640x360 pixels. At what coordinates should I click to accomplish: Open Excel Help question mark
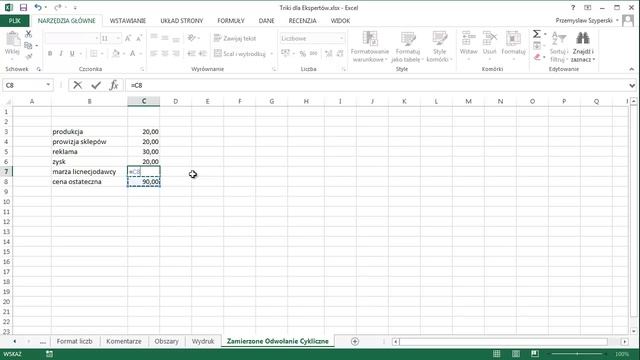click(573, 7)
